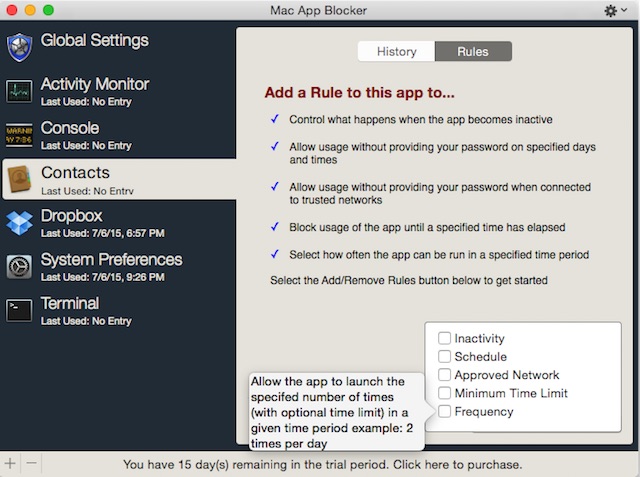This screenshot has height=477, width=640.
Task: Click the Dropbox box icon
Action: tap(20, 223)
